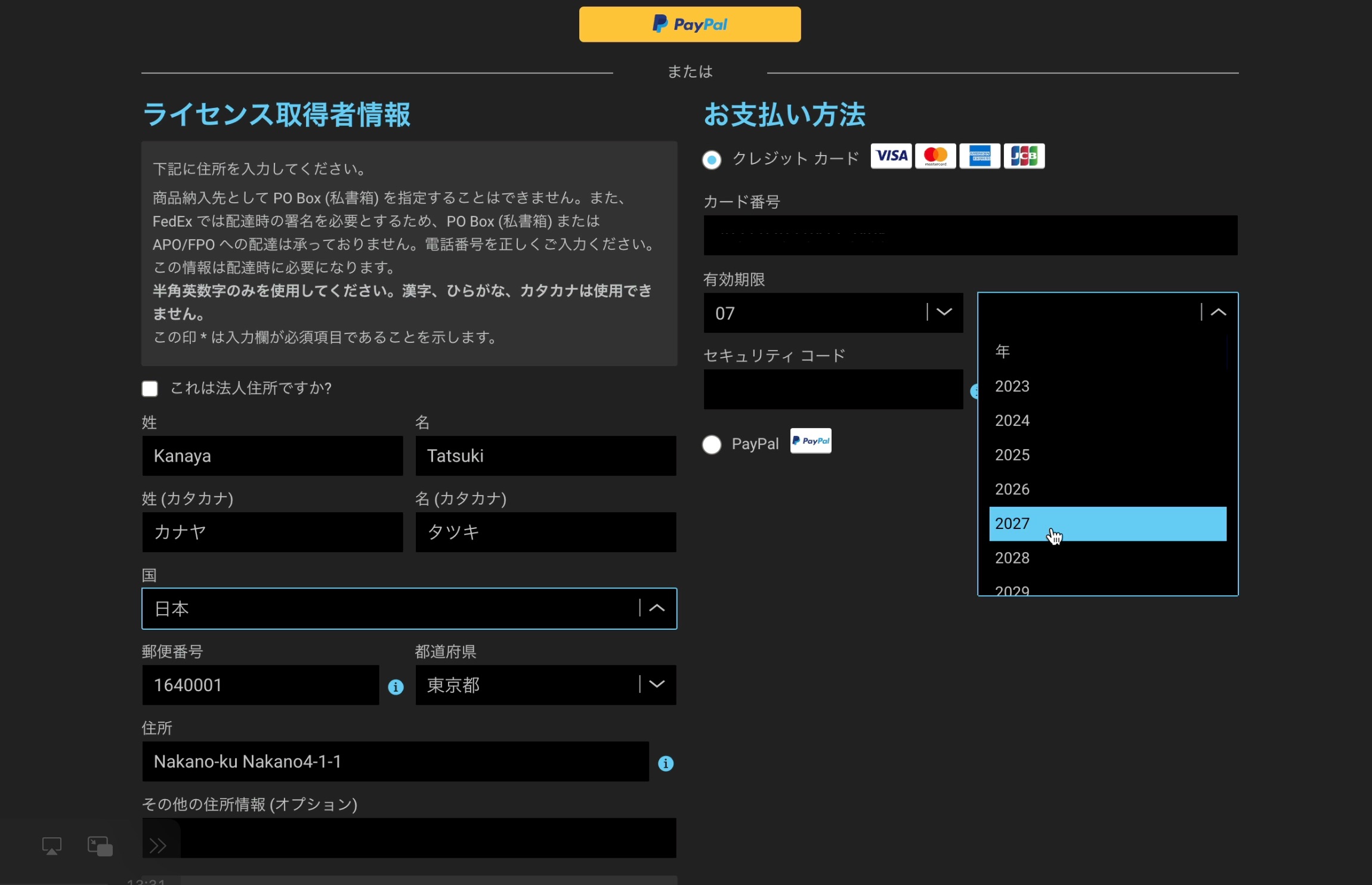Open the expiry month dropdown showing 07
1372x885 pixels.
[x=833, y=312]
